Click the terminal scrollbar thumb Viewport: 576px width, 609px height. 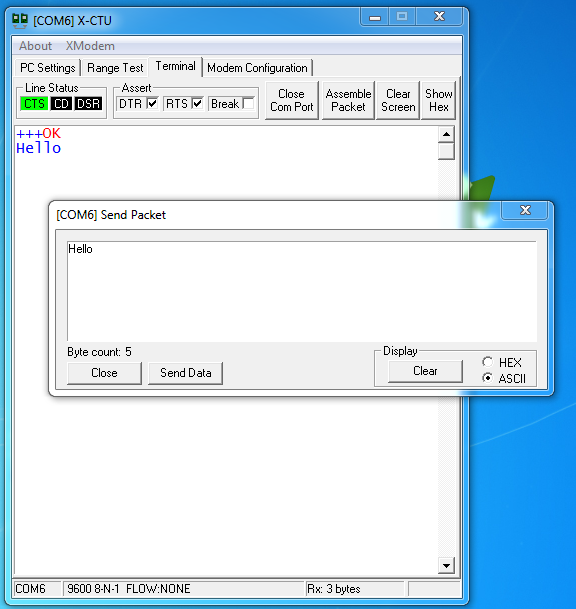coord(446,151)
